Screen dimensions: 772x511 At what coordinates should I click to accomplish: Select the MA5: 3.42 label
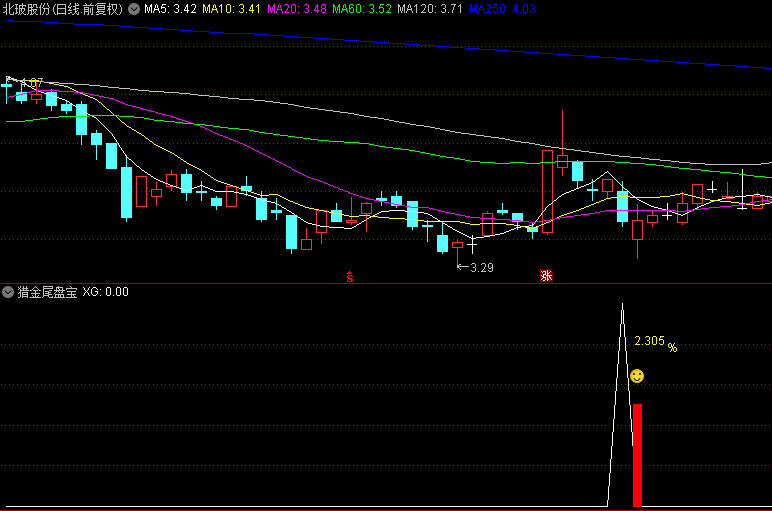click(170, 9)
